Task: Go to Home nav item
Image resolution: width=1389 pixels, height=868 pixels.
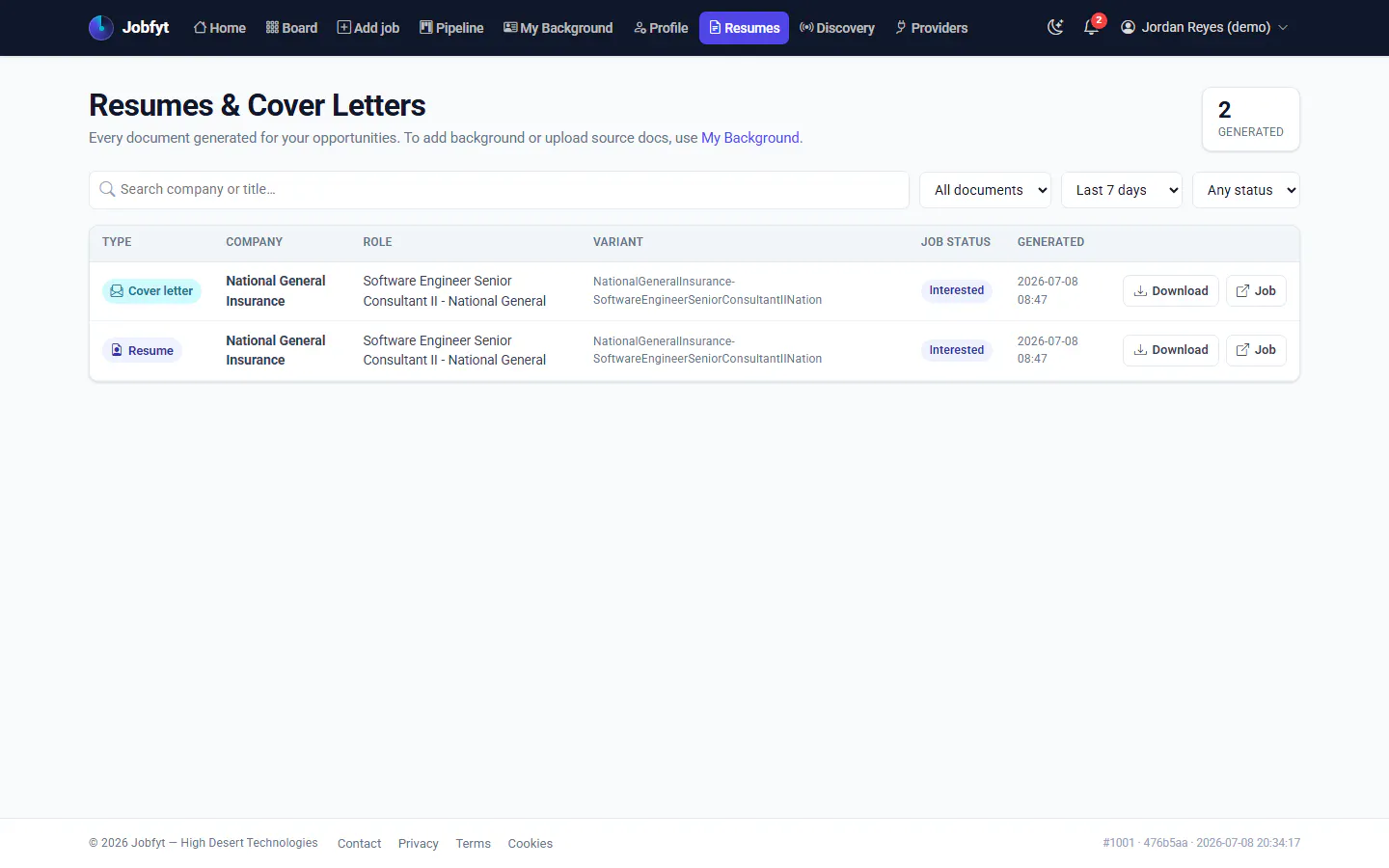Action: [220, 28]
